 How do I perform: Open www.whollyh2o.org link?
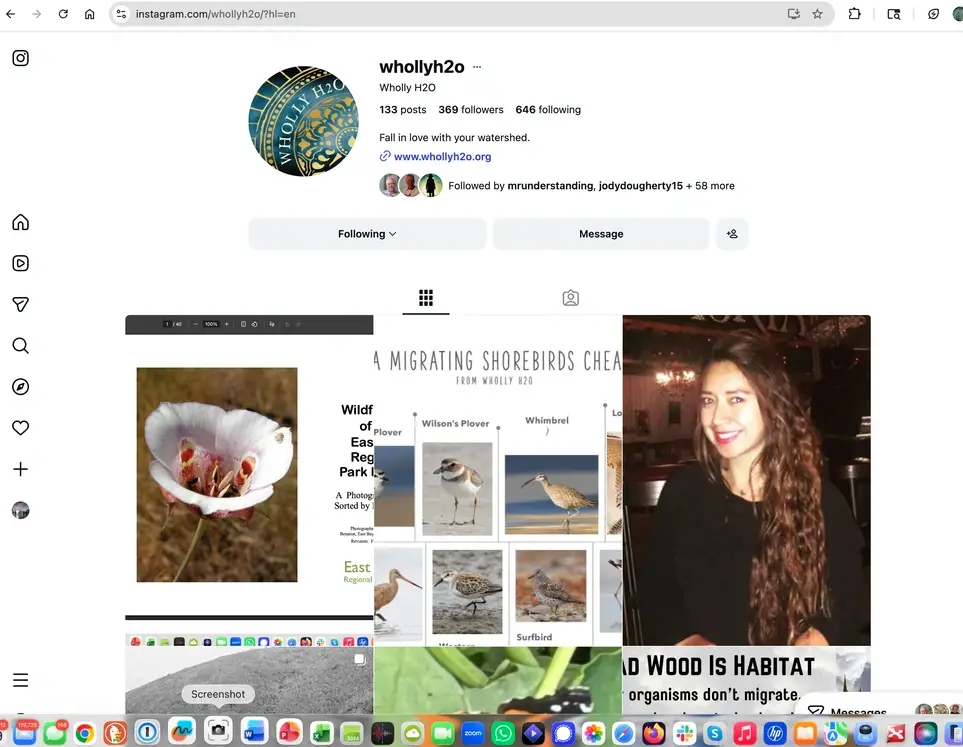point(442,157)
